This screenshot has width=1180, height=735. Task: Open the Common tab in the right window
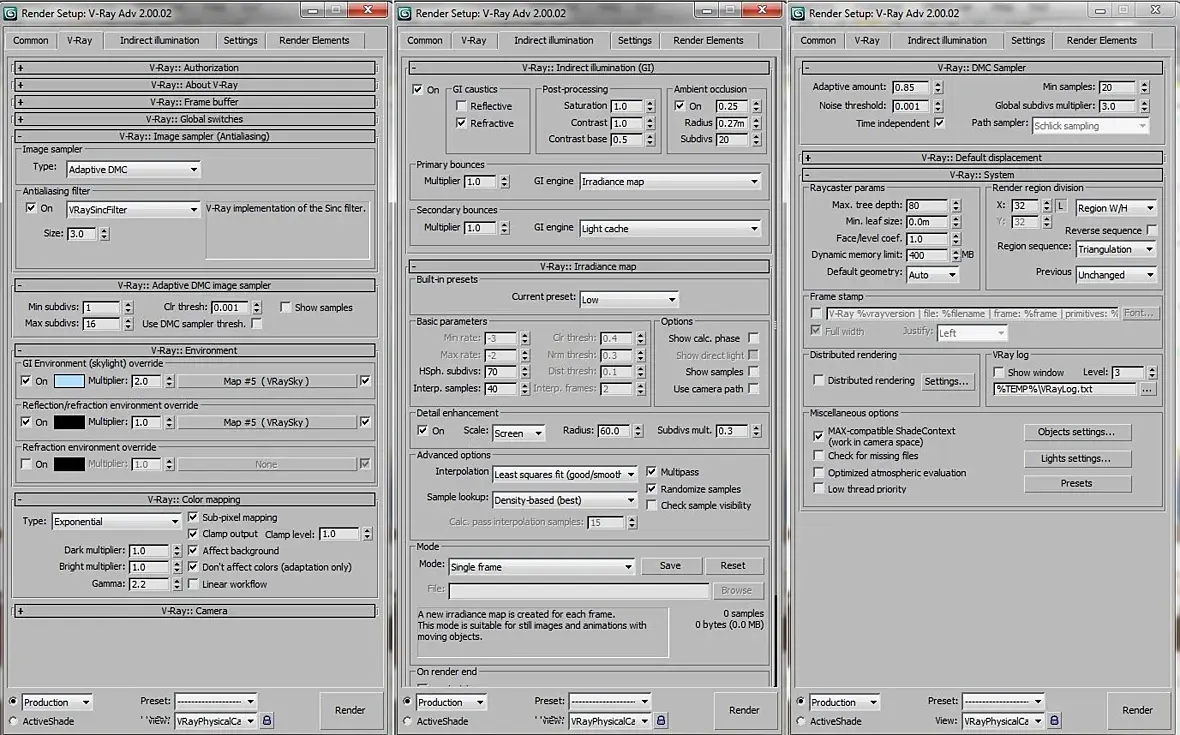tap(818, 41)
